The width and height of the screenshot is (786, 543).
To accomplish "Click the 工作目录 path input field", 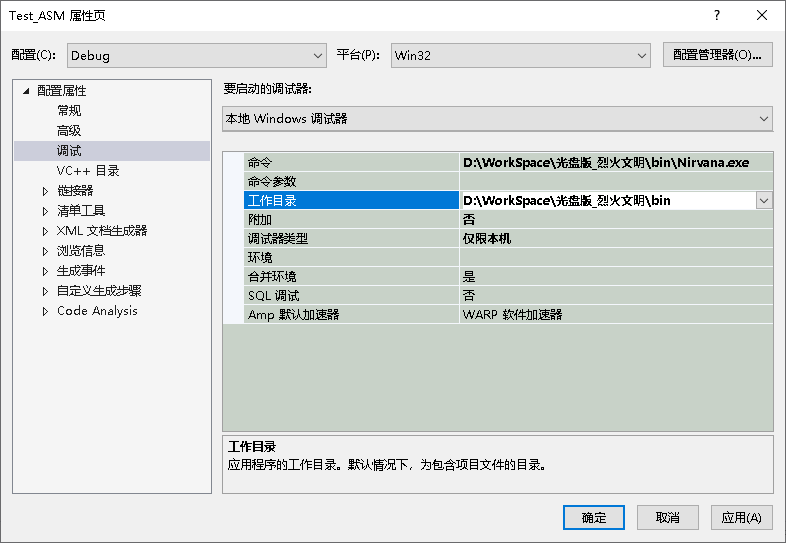I will [608, 201].
